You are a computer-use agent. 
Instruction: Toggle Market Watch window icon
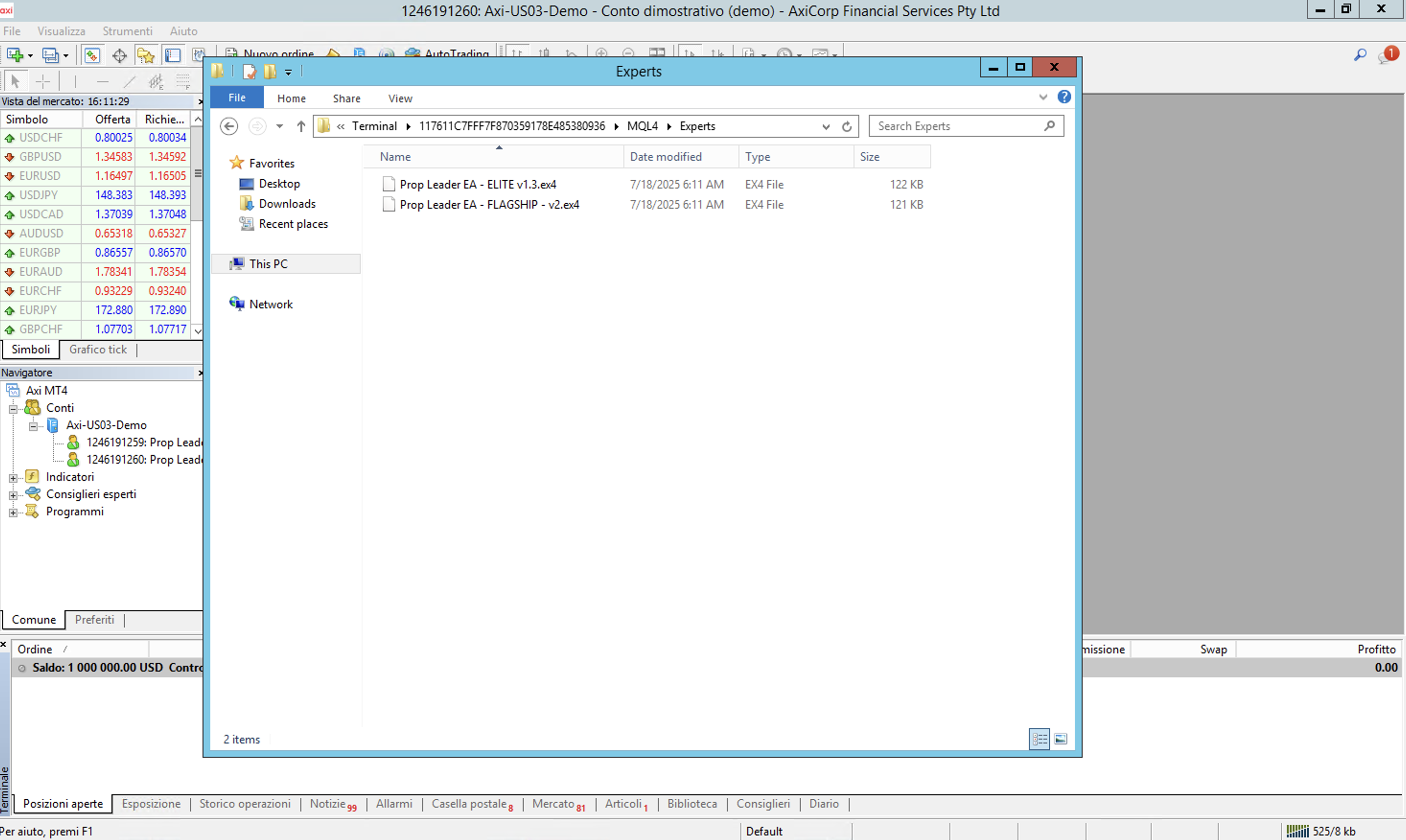[x=92, y=55]
